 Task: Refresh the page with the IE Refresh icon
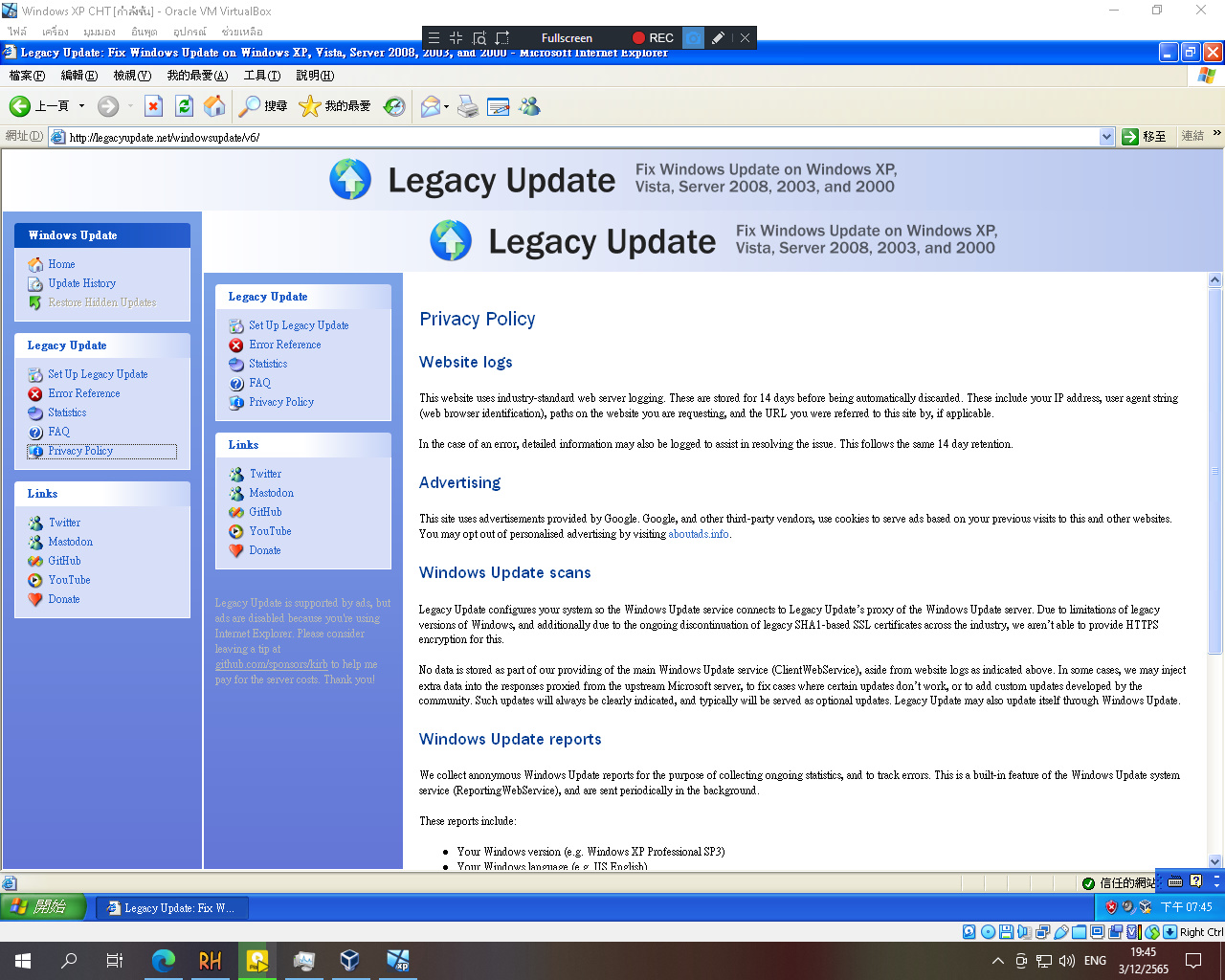point(185,106)
